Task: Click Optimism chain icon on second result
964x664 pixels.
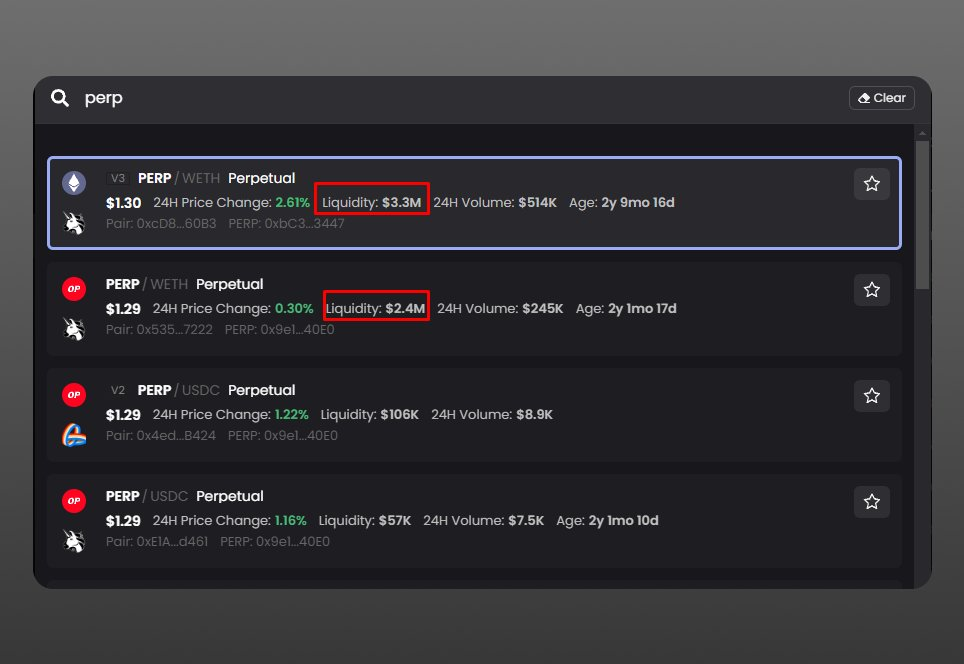Action: pyautogui.click(x=74, y=289)
